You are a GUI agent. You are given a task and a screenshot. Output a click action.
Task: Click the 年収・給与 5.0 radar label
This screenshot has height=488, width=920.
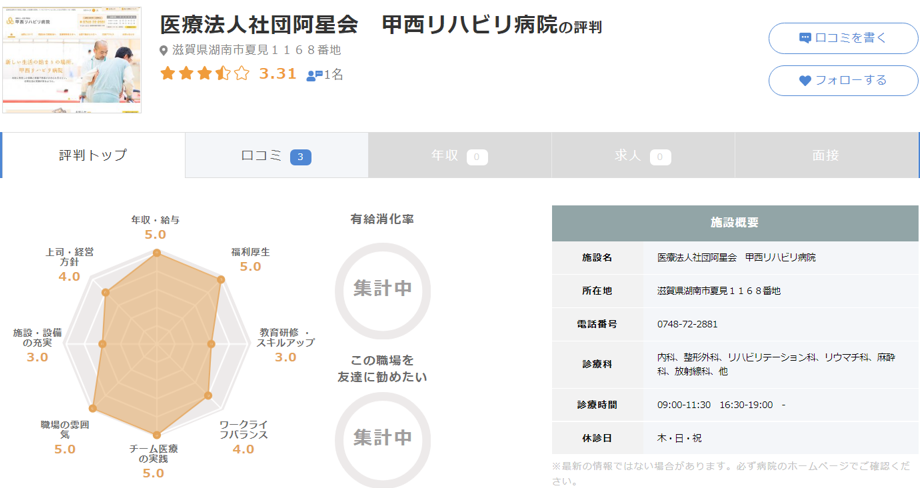(155, 228)
